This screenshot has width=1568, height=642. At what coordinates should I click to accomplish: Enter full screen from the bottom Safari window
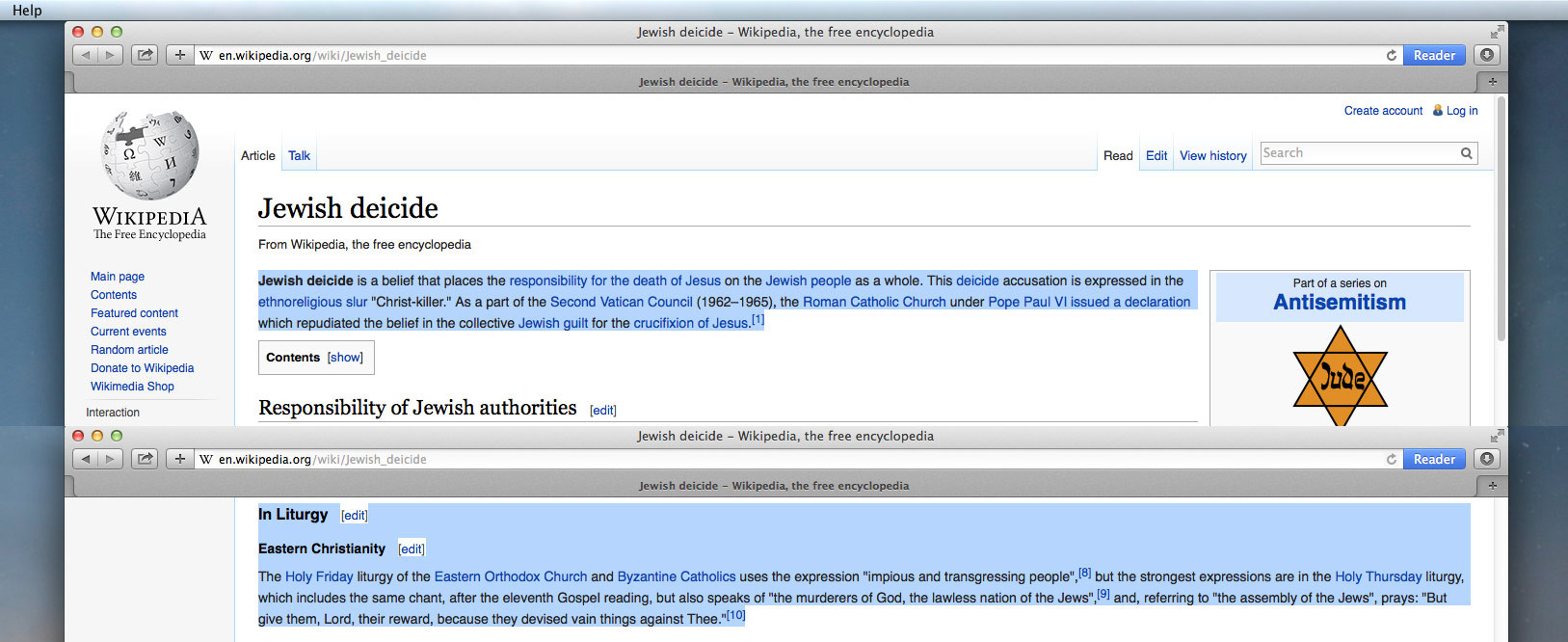pyautogui.click(x=1497, y=436)
